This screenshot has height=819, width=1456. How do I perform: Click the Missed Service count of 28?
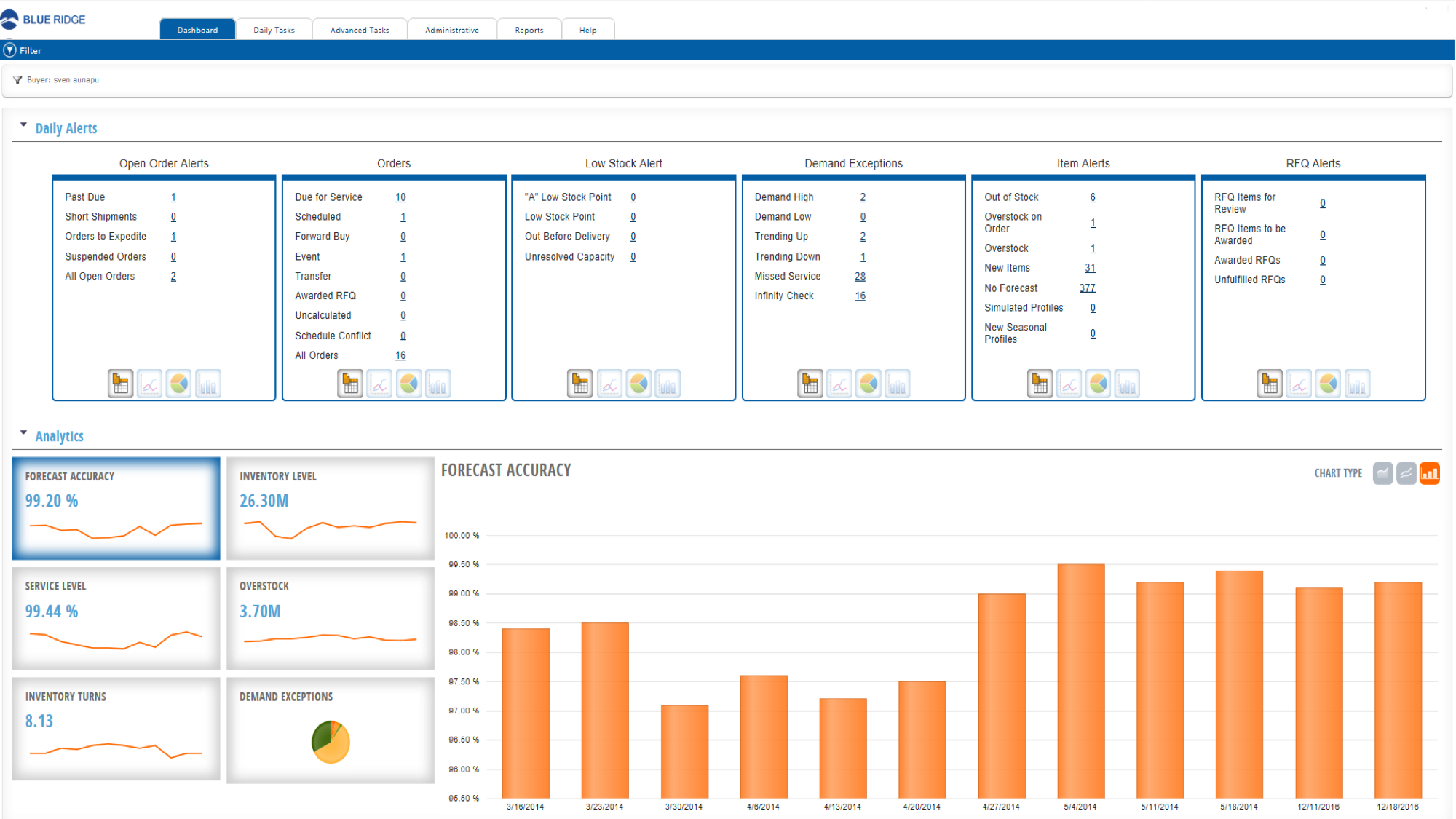click(x=860, y=276)
